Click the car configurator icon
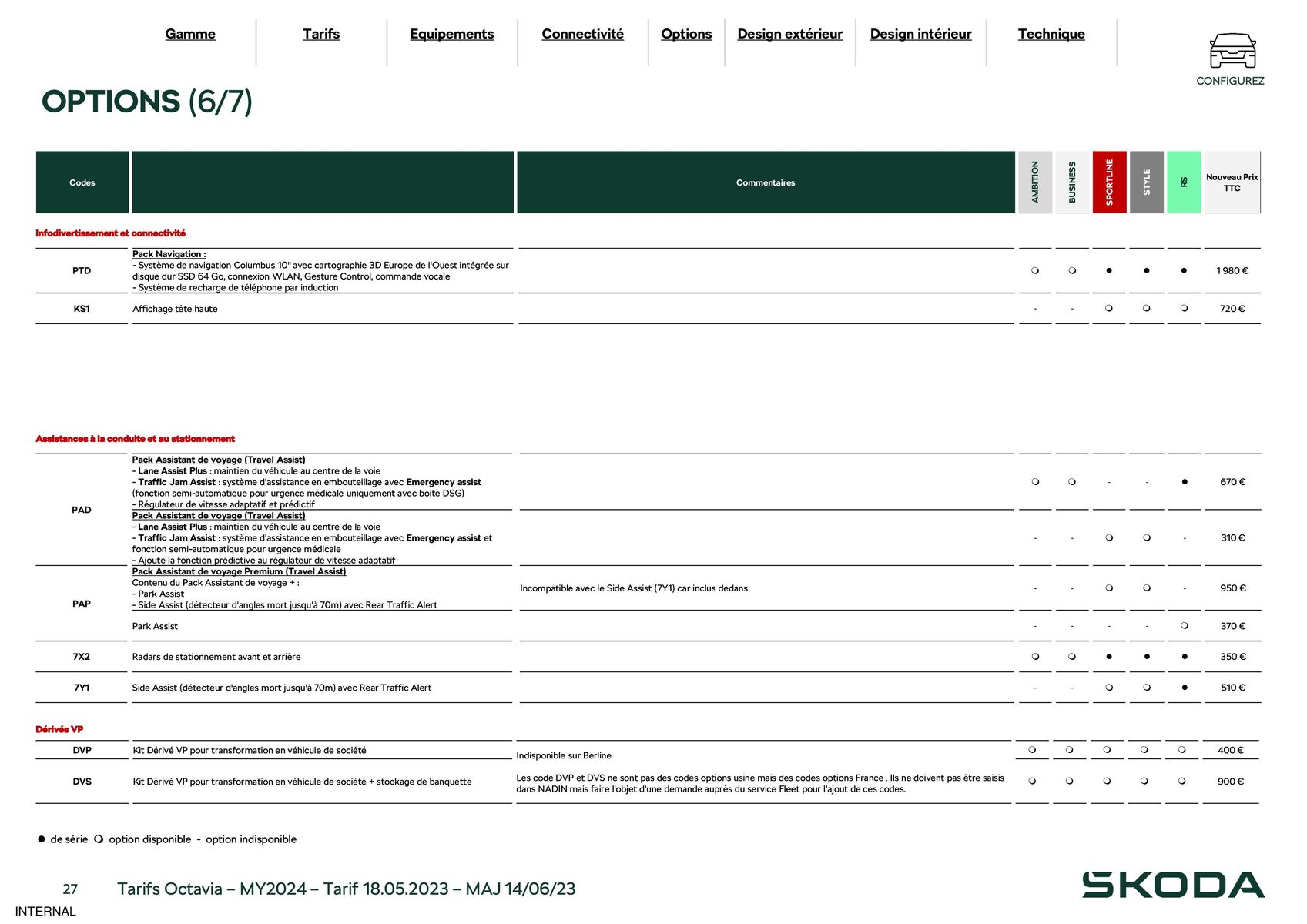Image resolution: width=1307 pixels, height=924 pixels. (x=1232, y=51)
